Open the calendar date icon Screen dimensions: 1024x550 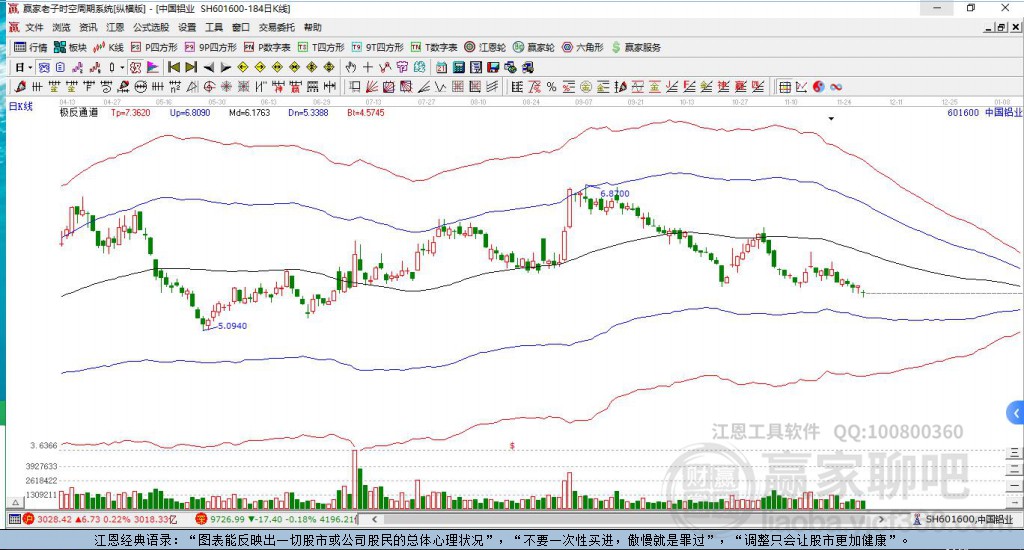pyautogui.click(x=441, y=67)
